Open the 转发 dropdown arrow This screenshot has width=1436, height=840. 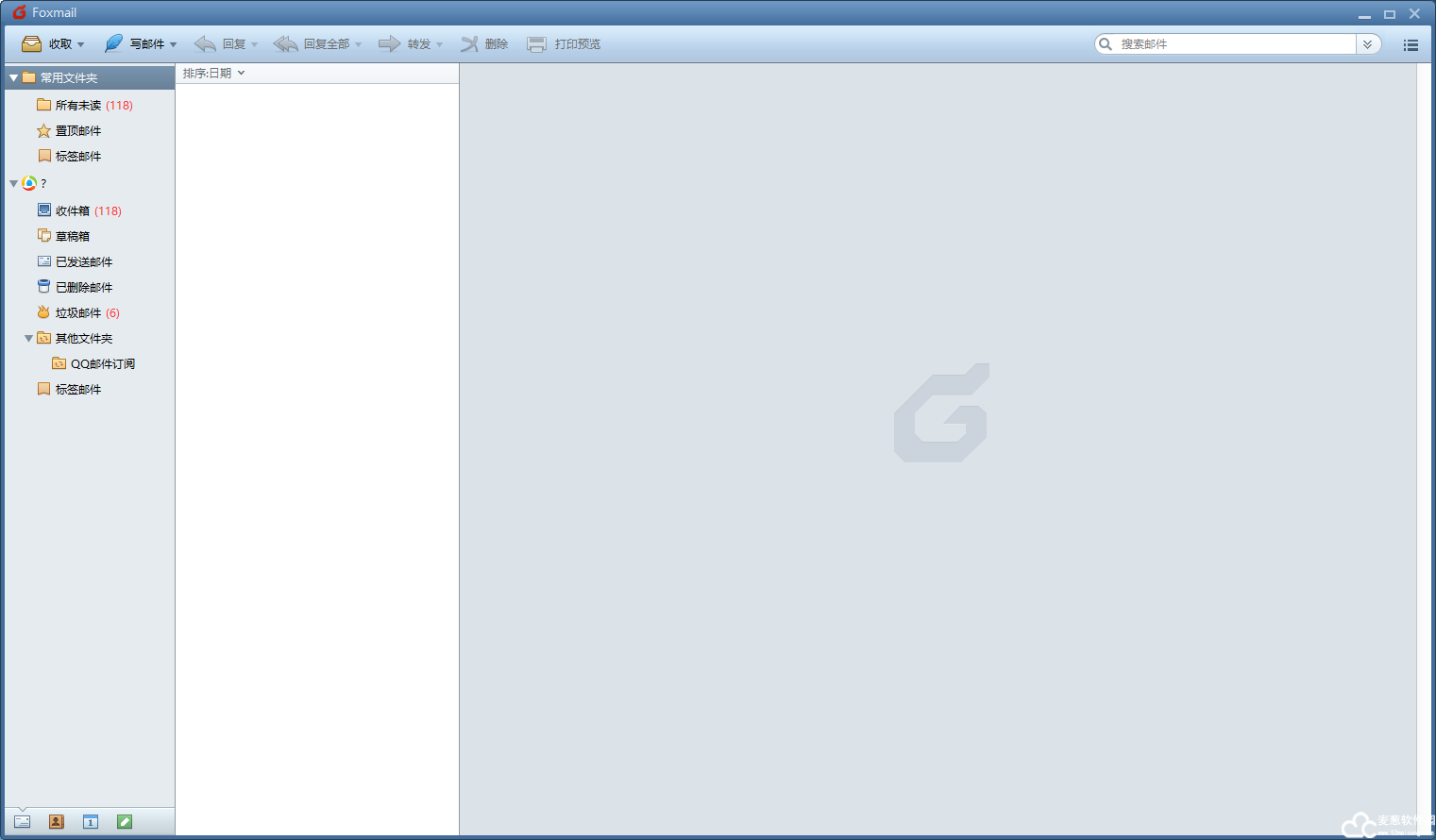[x=440, y=44]
